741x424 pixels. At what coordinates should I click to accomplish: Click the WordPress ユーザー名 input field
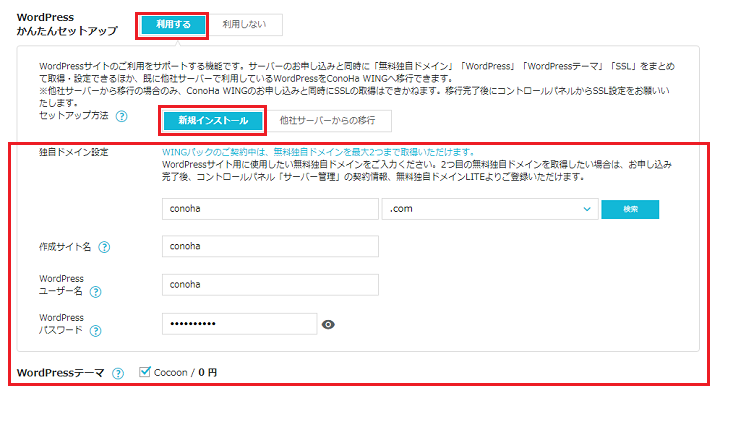coord(270,285)
